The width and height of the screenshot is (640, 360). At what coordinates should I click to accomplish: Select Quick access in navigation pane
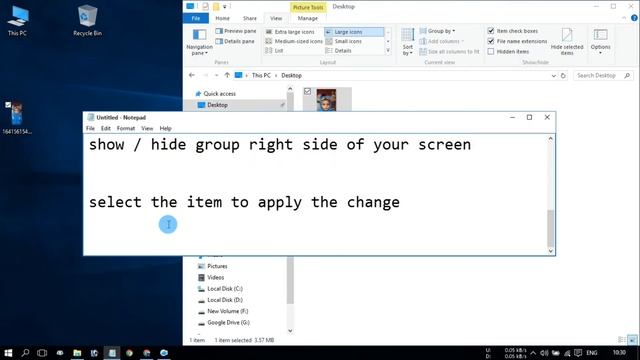click(219, 94)
